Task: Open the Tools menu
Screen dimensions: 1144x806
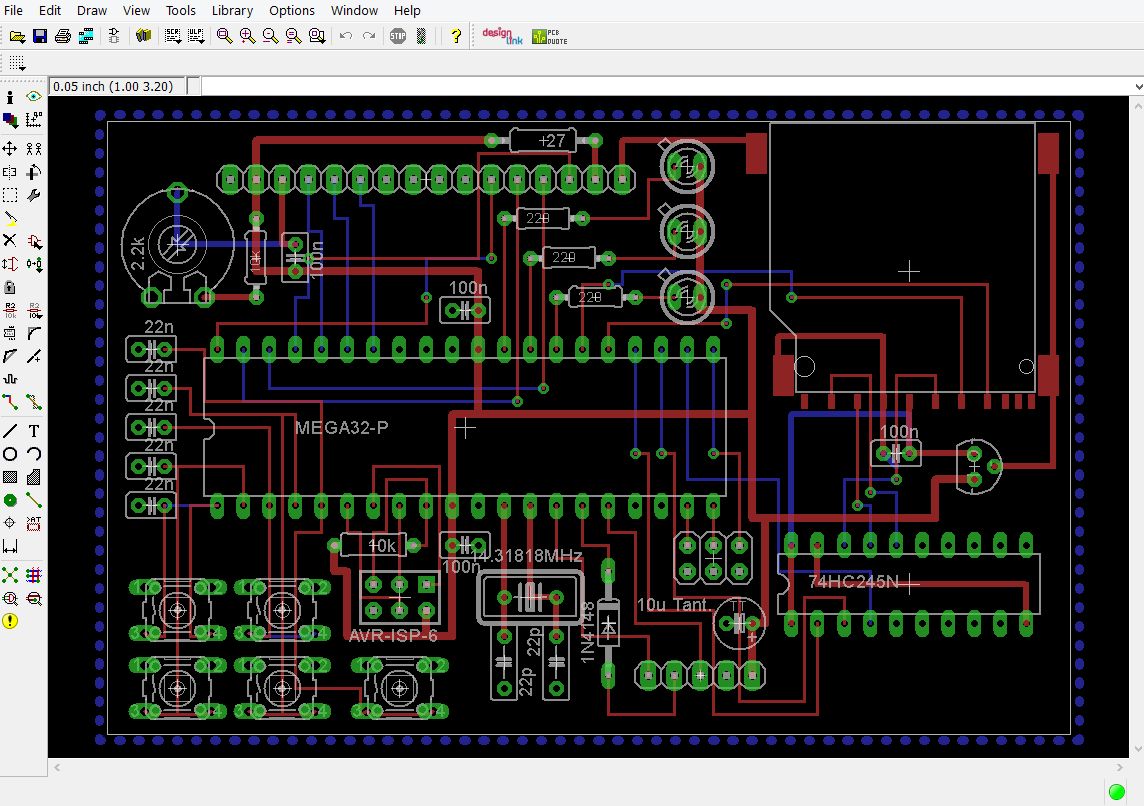Action: [x=180, y=10]
